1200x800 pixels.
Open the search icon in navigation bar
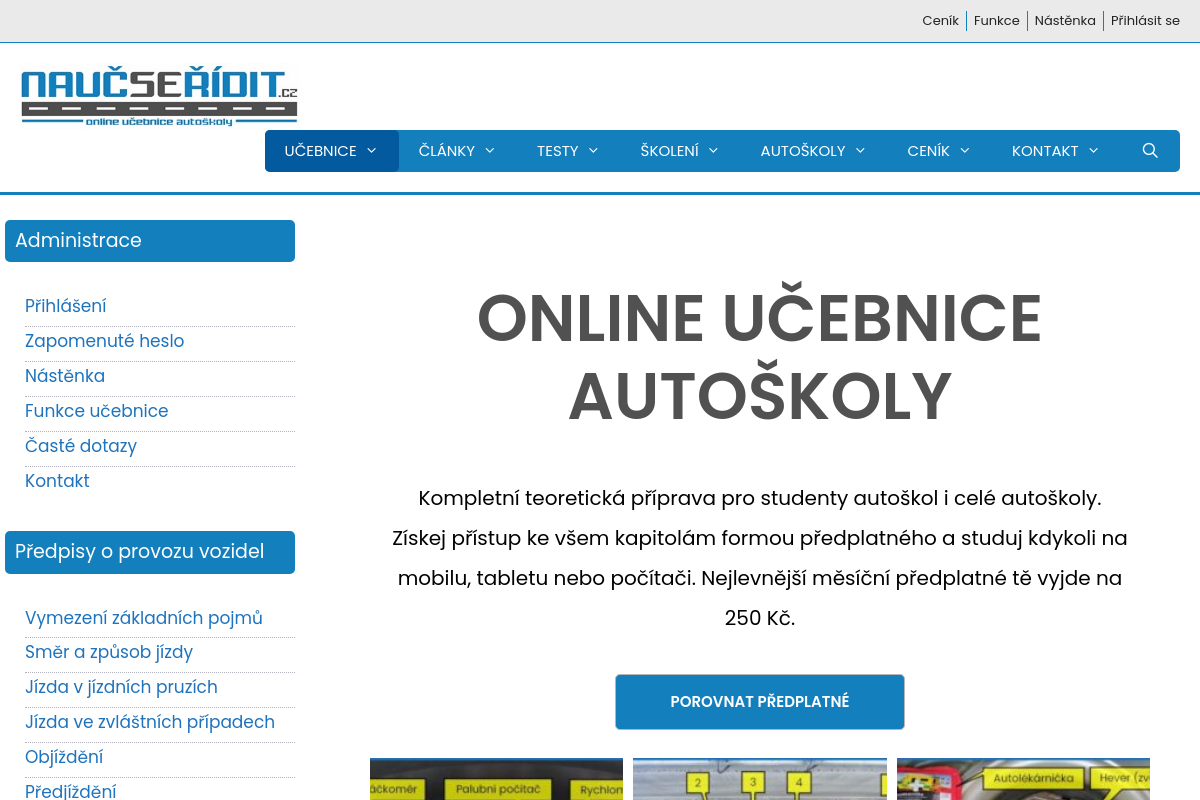point(1150,150)
